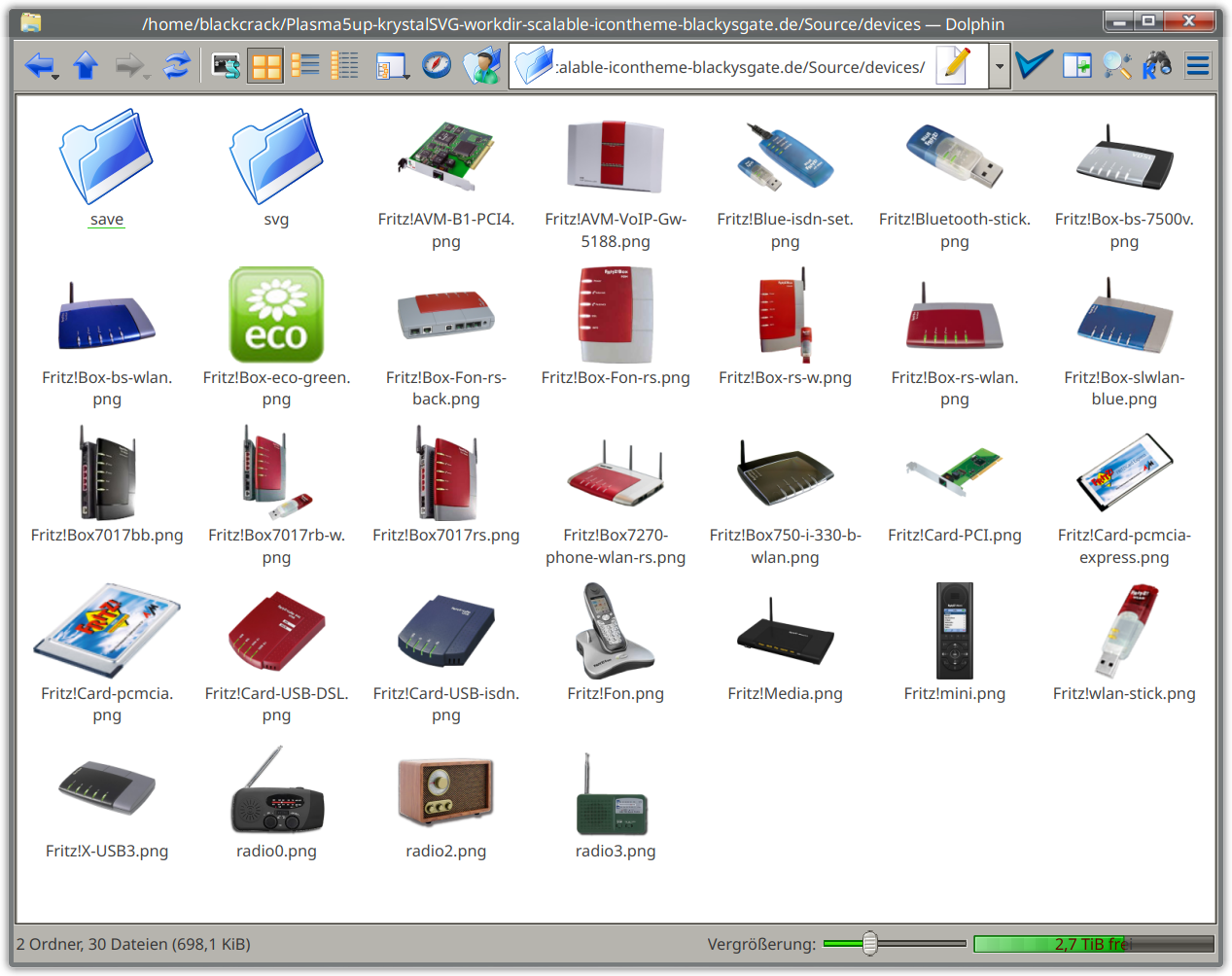This screenshot has height=976, width=1232.
Task: Maximize the Dolphin window
Action: click(x=1148, y=20)
